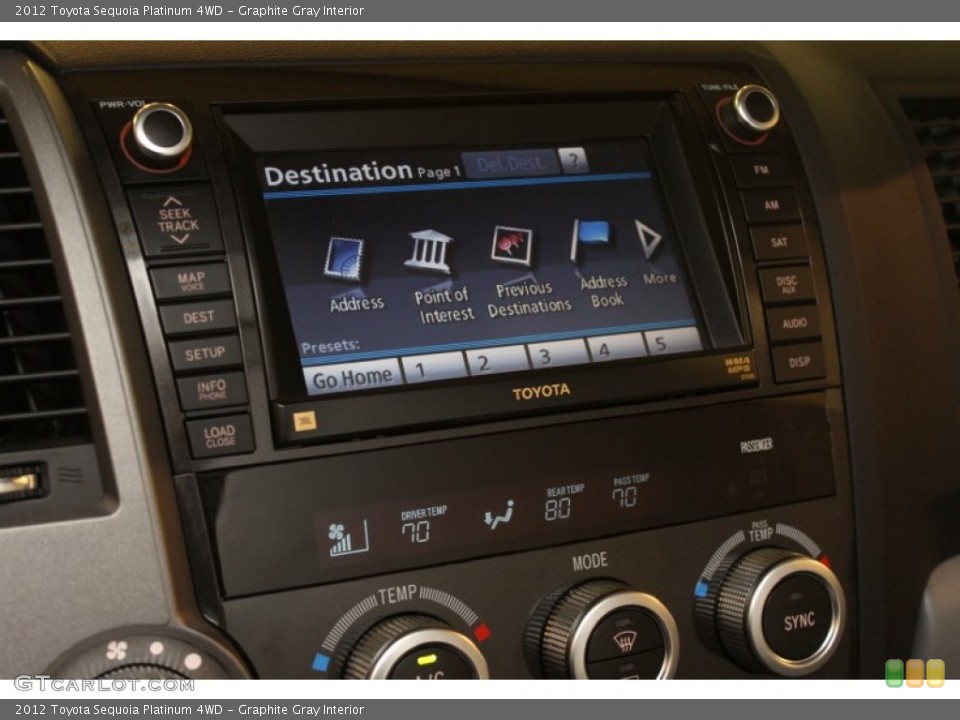Click the LOAD CLOSE button

click(219, 436)
